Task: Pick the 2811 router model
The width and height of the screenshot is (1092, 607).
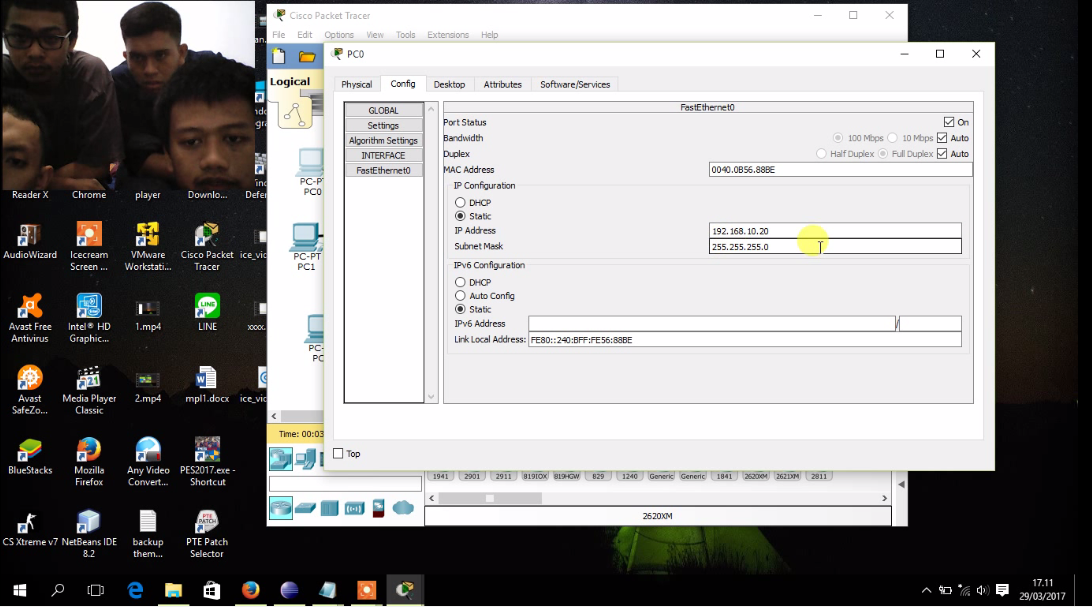Action: pos(819,476)
